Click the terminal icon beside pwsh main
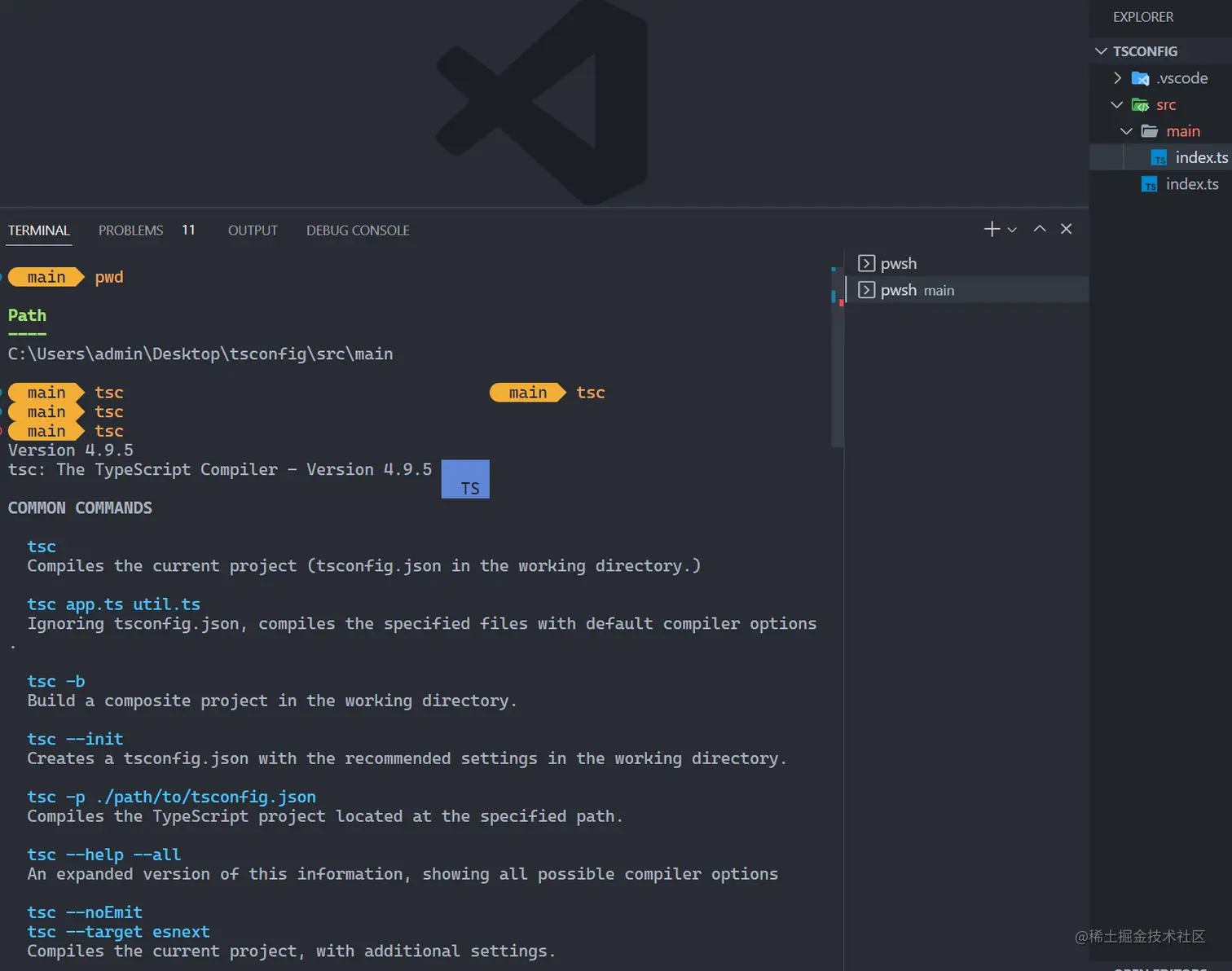The width and height of the screenshot is (1232, 971). (x=867, y=290)
